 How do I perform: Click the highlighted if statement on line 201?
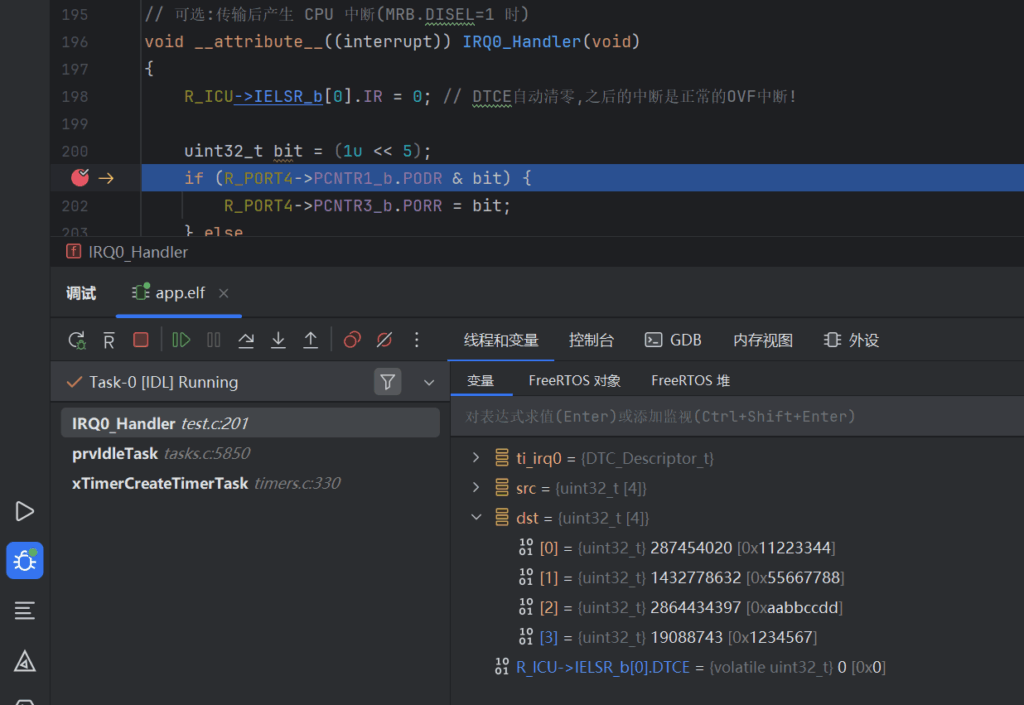[x=358, y=178]
